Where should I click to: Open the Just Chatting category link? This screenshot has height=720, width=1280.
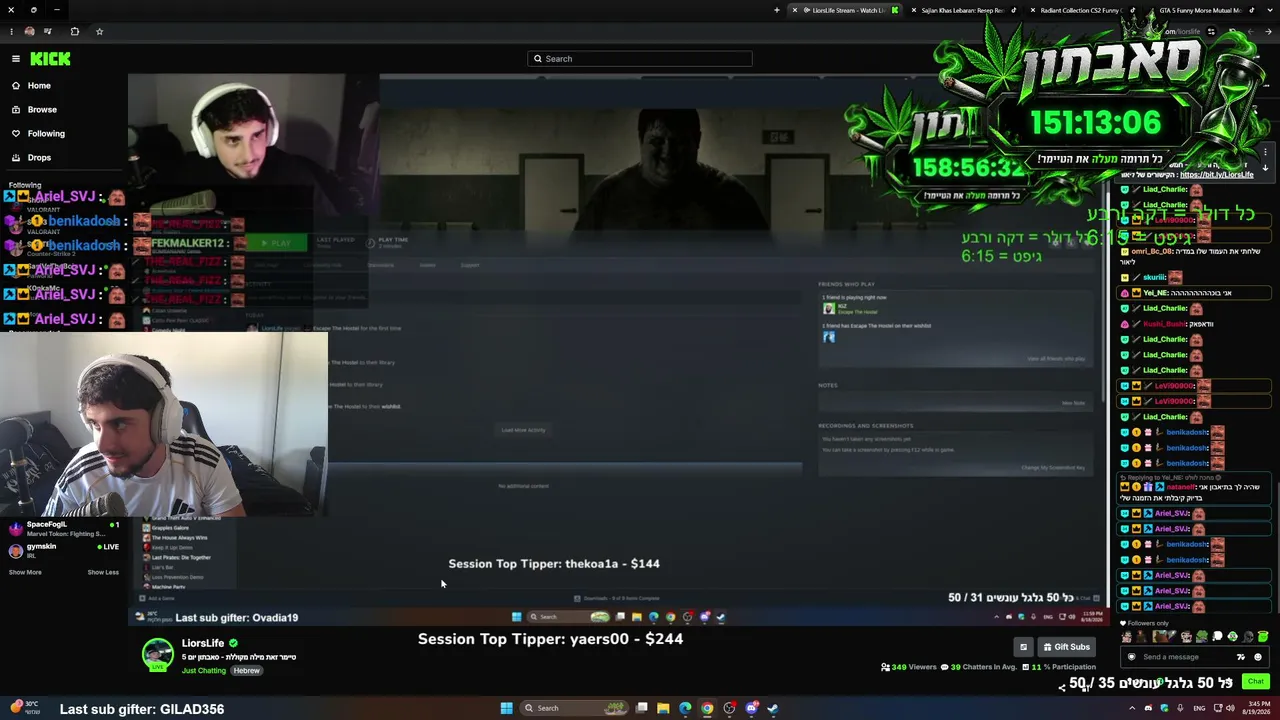click(x=204, y=670)
